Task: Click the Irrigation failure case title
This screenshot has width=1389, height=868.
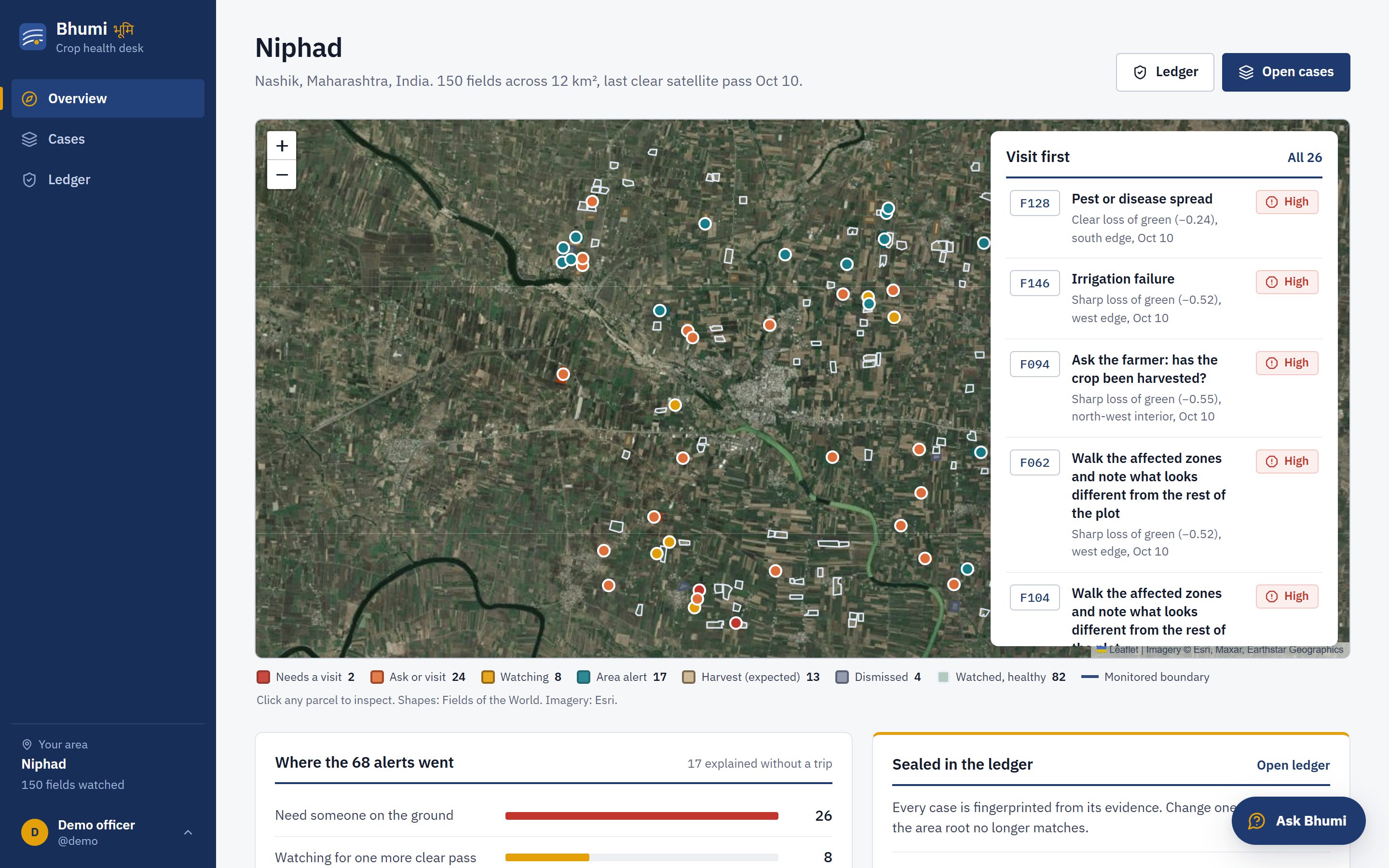Action: point(1123,279)
